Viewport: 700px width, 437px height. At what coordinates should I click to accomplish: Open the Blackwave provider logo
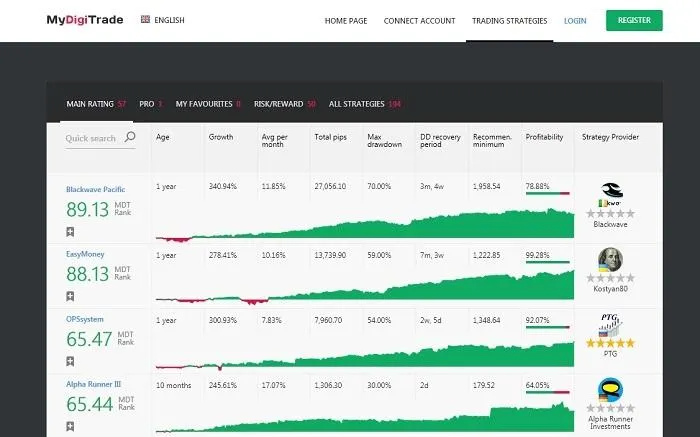610,195
